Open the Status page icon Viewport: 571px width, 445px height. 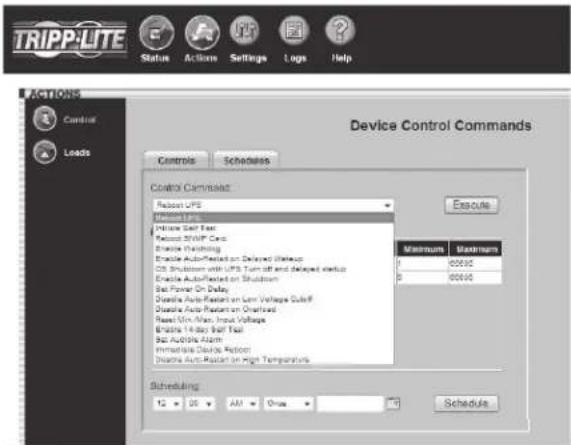[157, 33]
